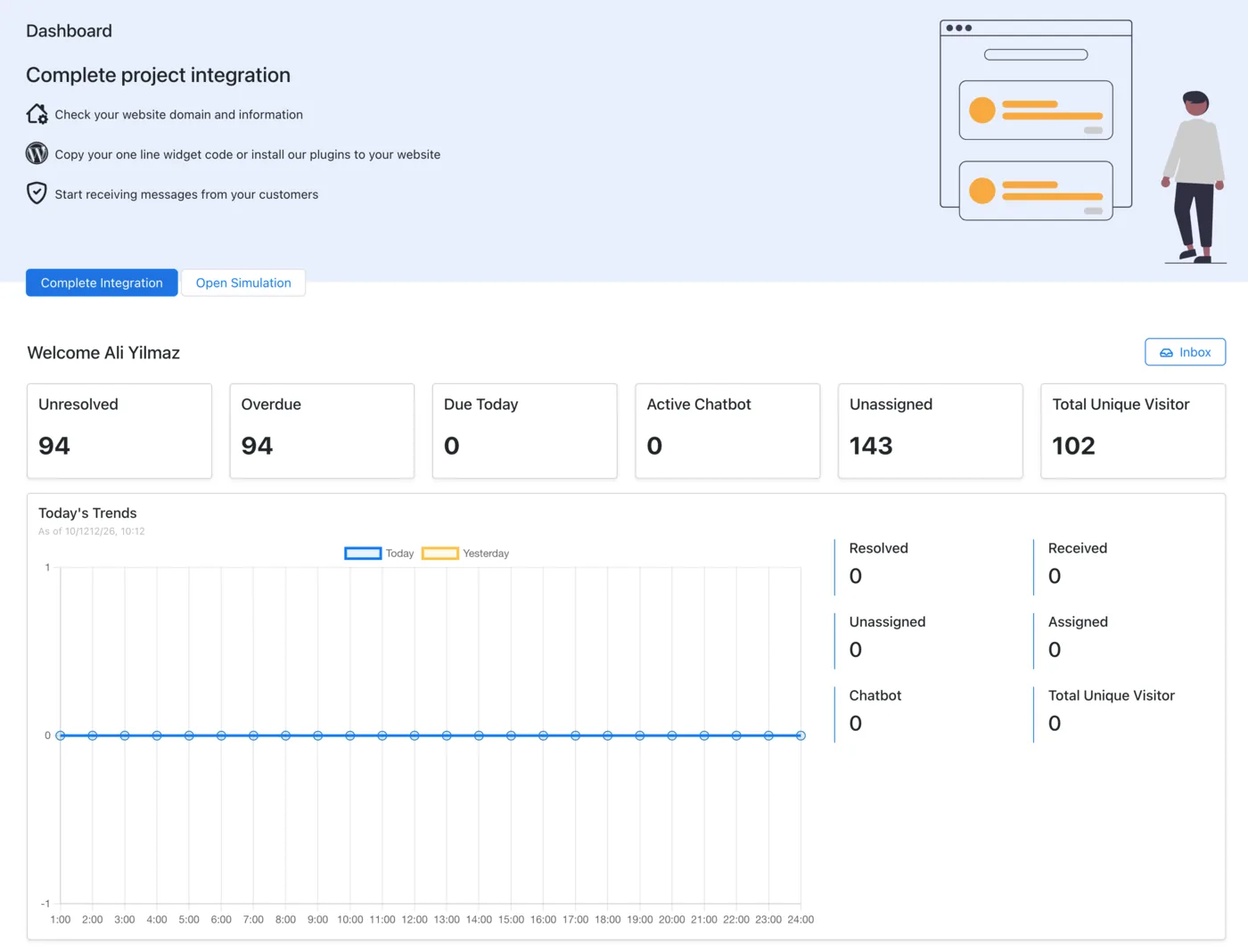Viewport: 1248px width, 952px height.
Task: Click the Dashboard heading
Action: pyautogui.click(x=69, y=31)
